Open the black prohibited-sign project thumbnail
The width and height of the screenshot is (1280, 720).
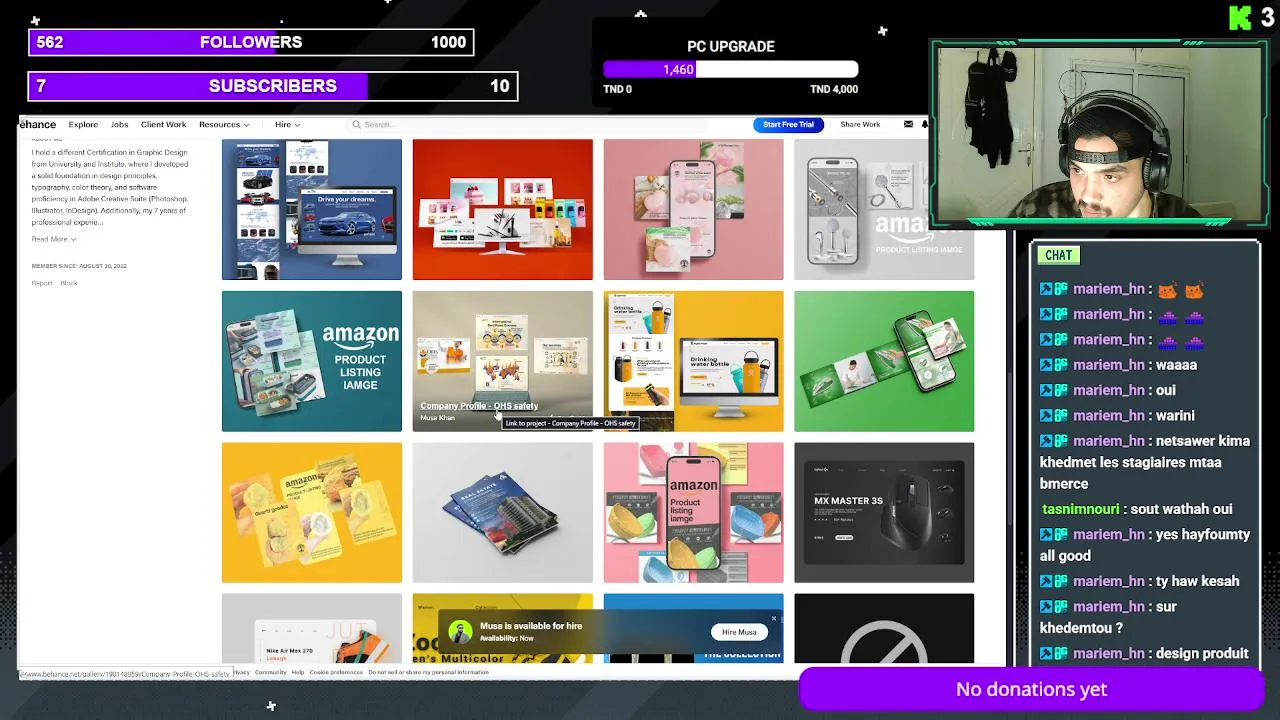(884, 628)
